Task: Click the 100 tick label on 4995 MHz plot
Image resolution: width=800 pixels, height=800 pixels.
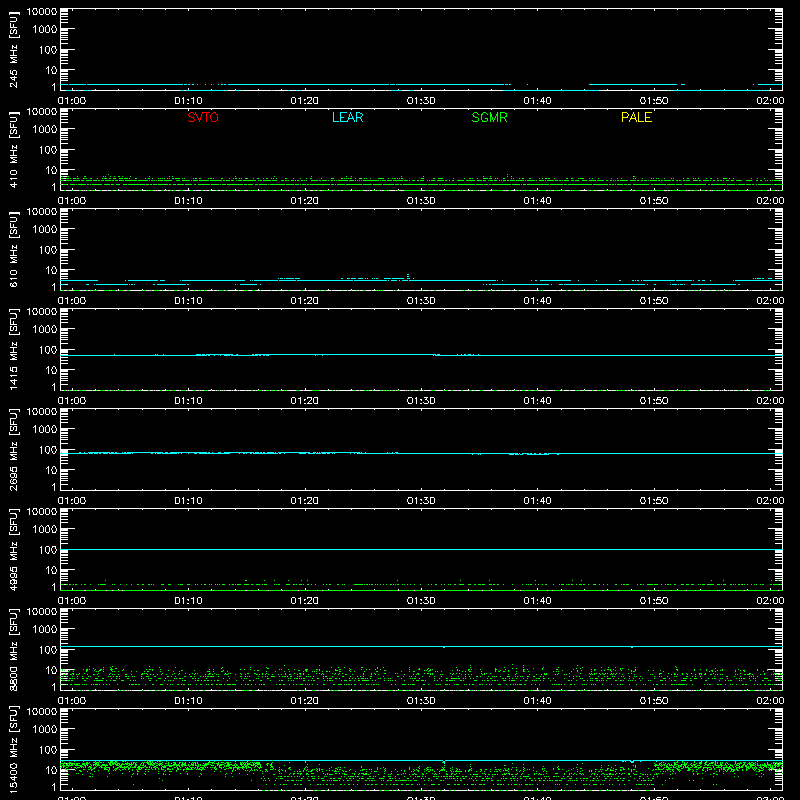Action: coord(48,550)
